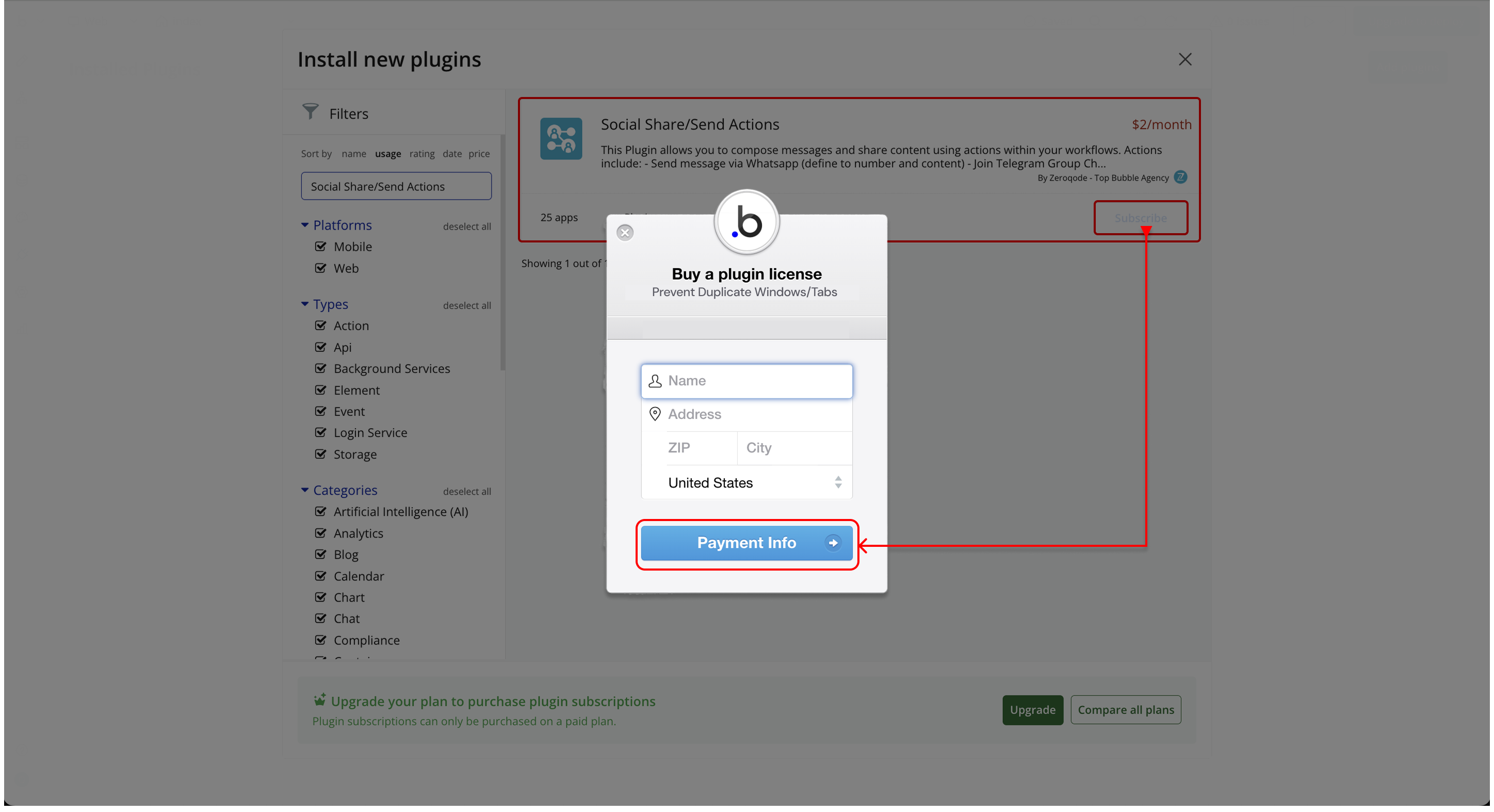Close the Install new plugins dialog
The height and width of the screenshot is (812, 1494).
1185,59
